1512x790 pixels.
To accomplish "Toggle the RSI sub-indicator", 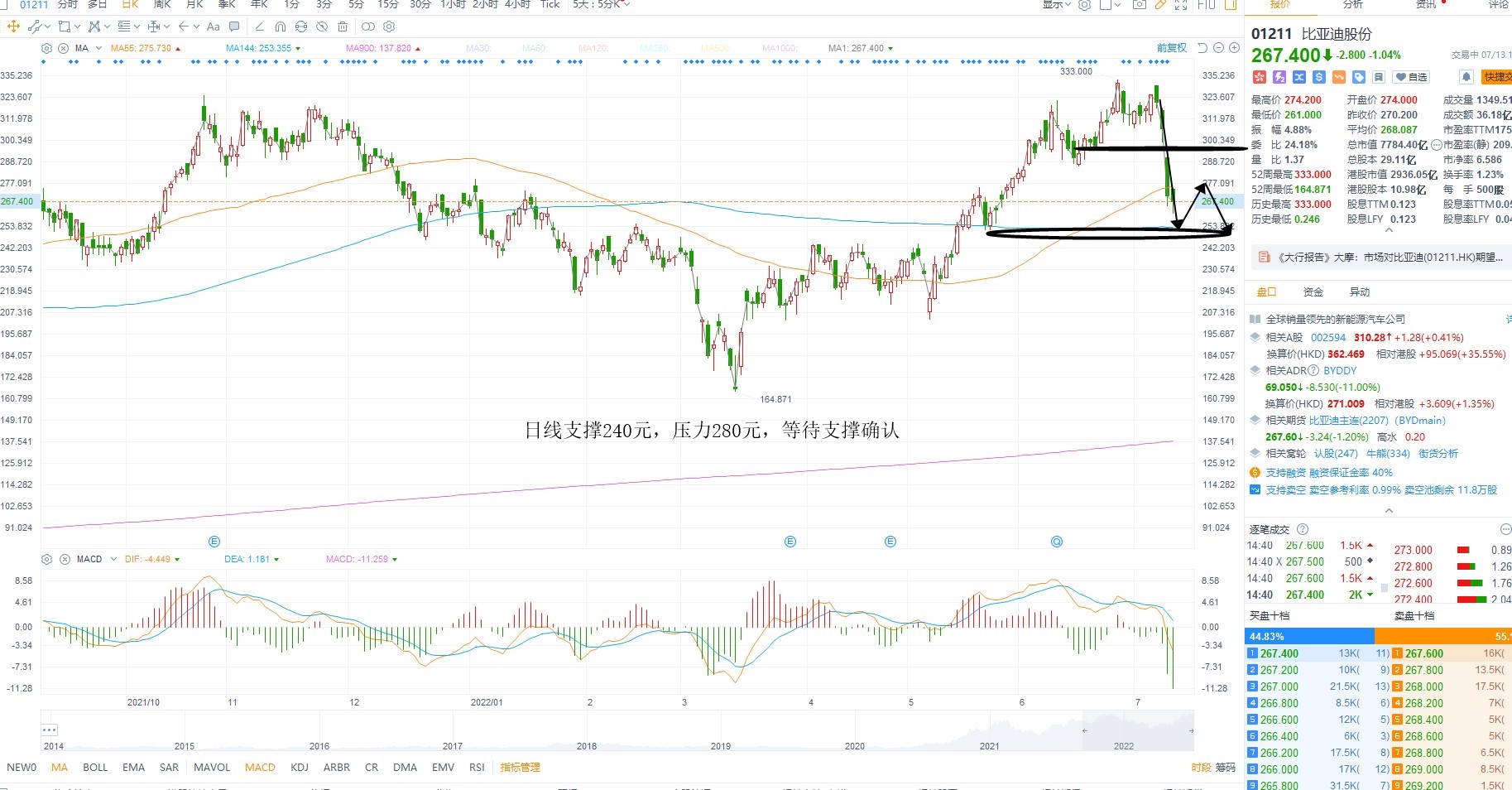I will pyautogui.click(x=477, y=768).
